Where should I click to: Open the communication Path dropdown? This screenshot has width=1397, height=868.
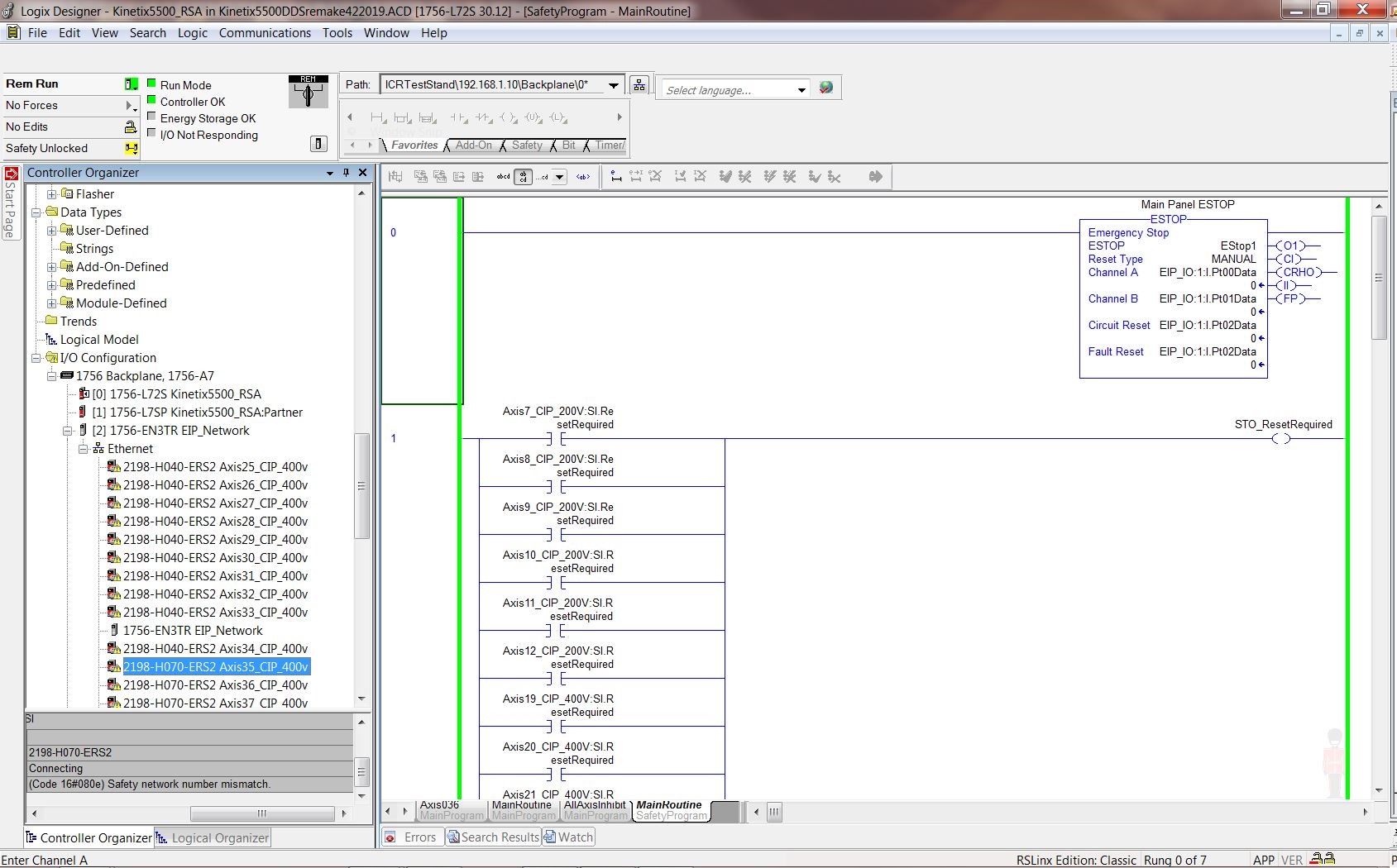pos(614,84)
